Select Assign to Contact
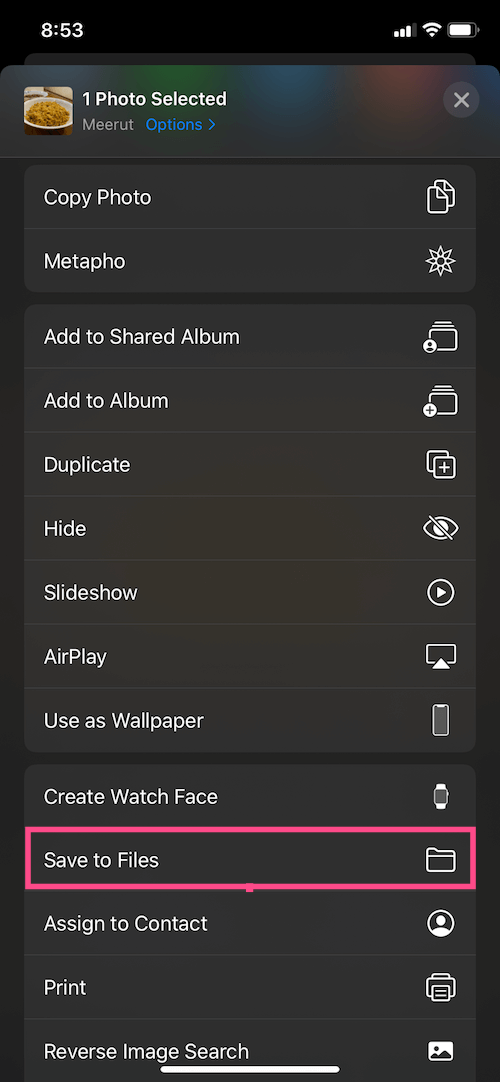Screen dimensions: 500x1082 tap(250, 923)
